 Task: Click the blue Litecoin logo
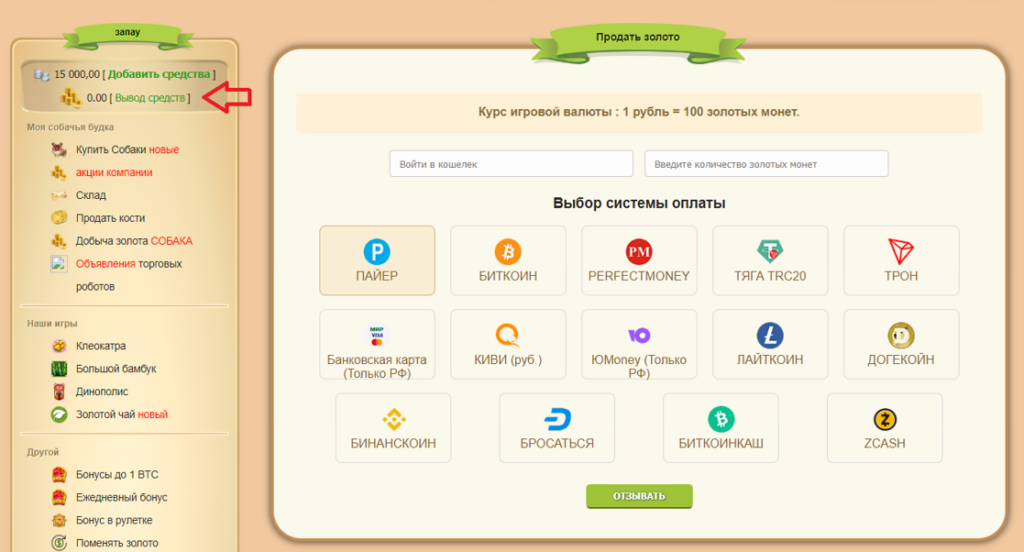point(770,335)
